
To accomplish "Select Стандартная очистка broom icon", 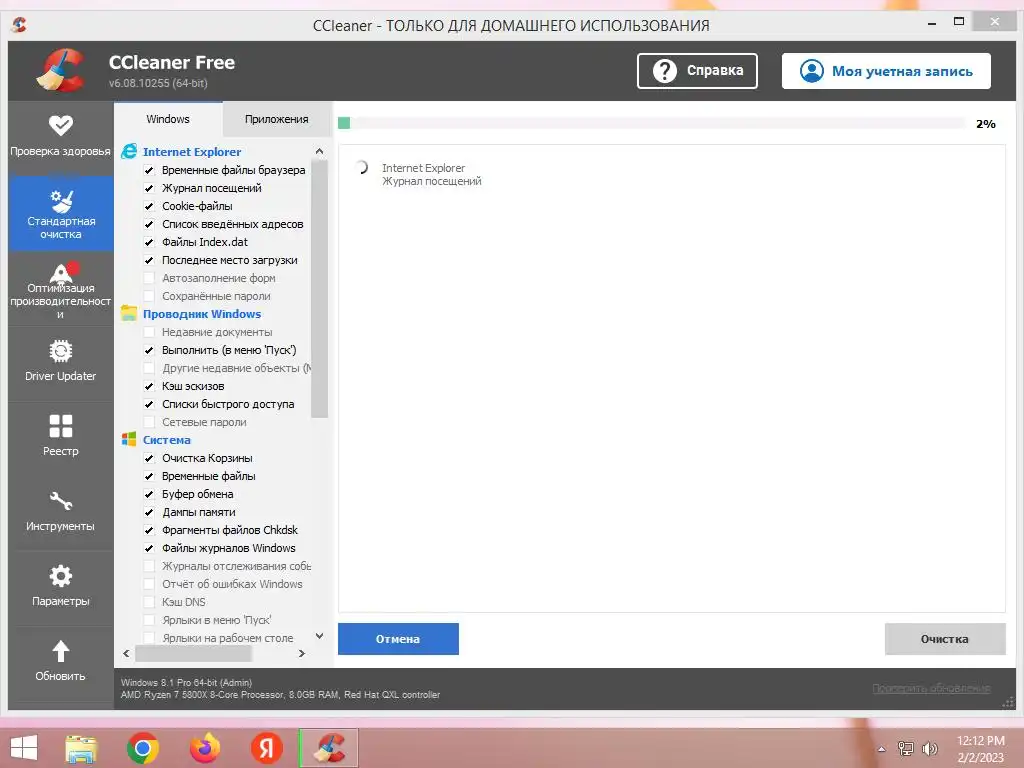I will pyautogui.click(x=61, y=200).
